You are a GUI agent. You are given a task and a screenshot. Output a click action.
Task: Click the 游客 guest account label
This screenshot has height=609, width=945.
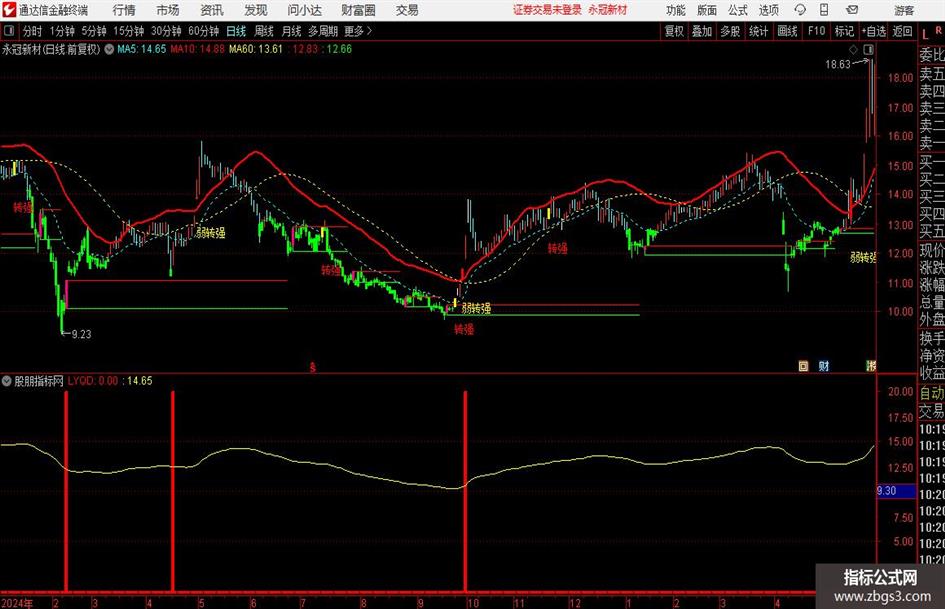point(904,10)
